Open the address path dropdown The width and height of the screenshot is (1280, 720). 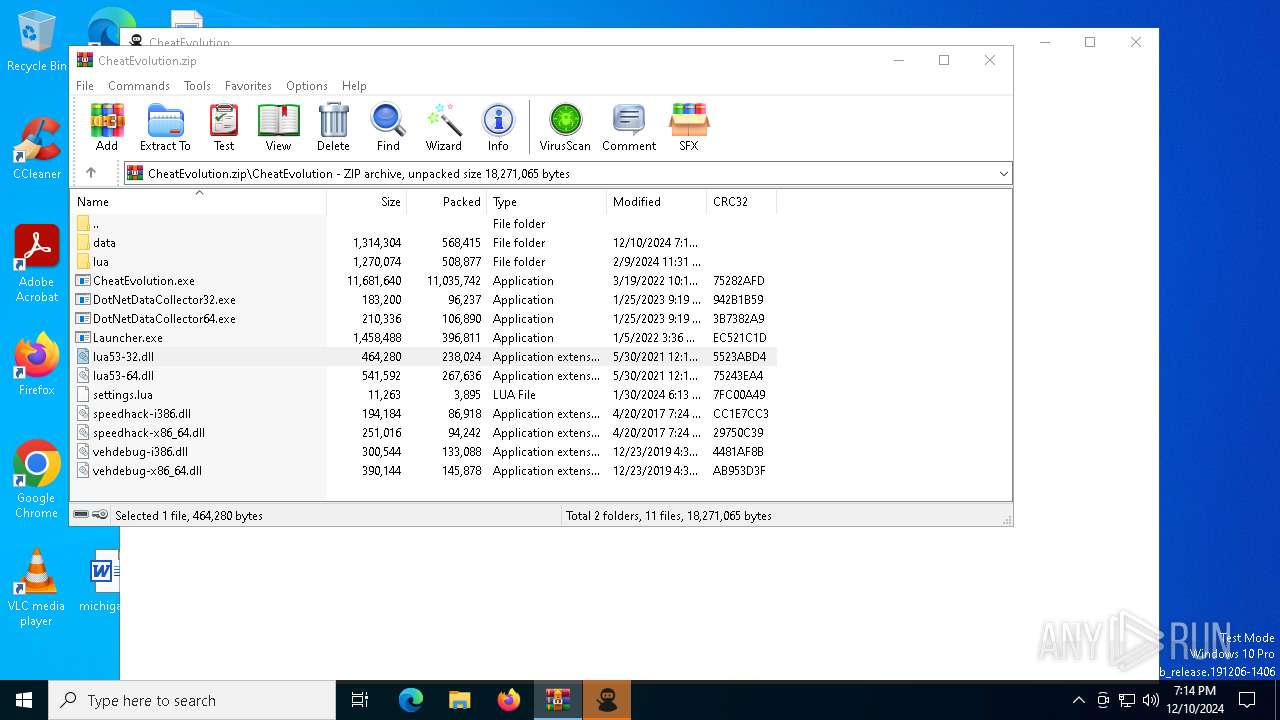point(1003,174)
